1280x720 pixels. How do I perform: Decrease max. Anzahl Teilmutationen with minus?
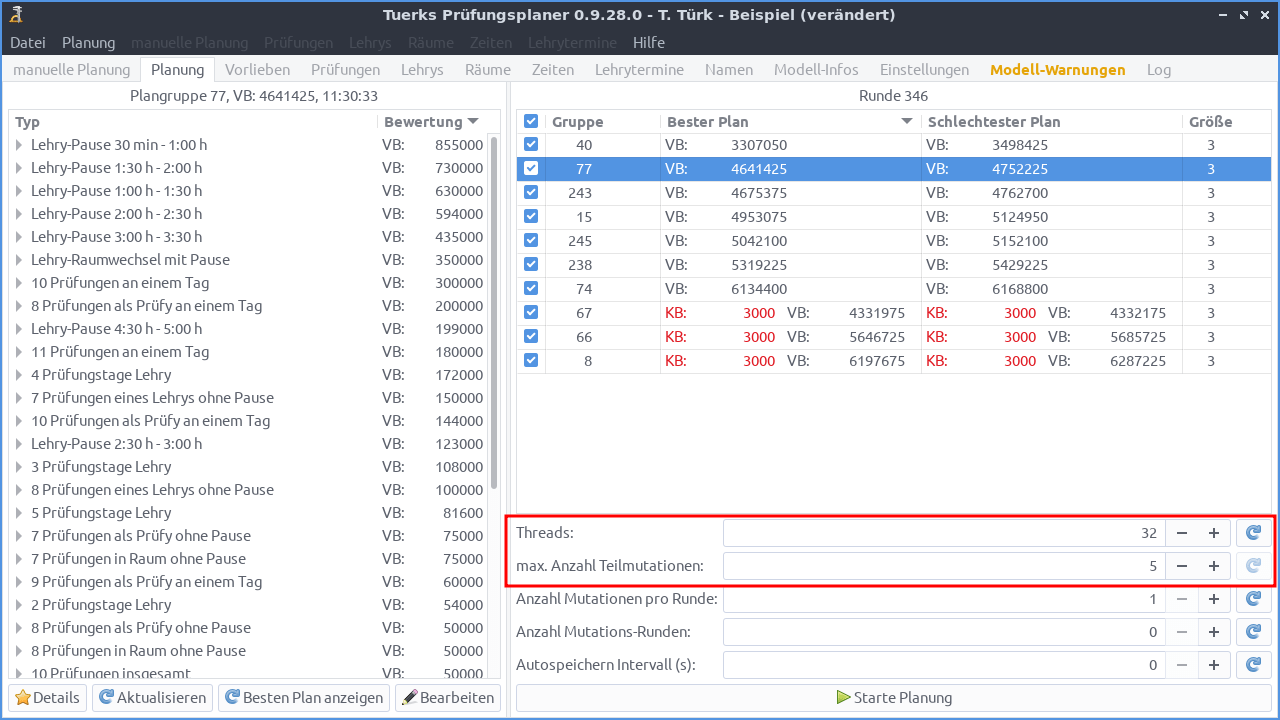click(x=1181, y=566)
